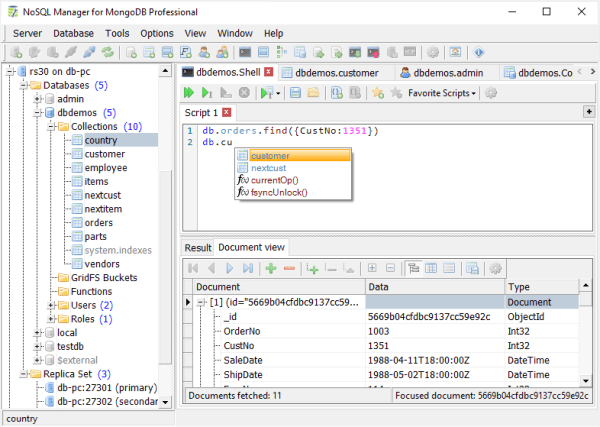Open the Options menu

pyautogui.click(x=157, y=34)
